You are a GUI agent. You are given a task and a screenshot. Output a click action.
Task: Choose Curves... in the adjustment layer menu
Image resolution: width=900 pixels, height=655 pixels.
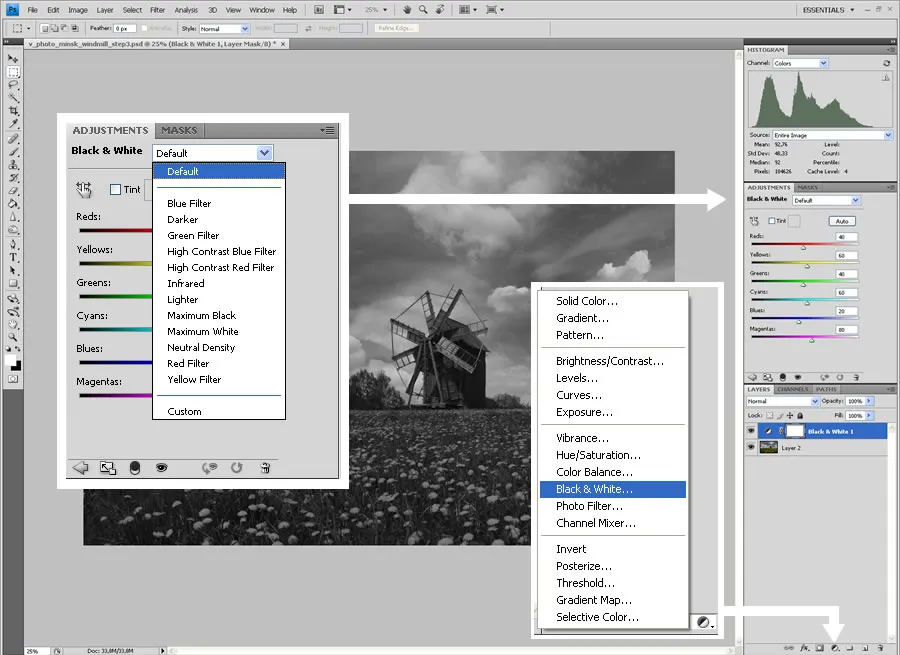[x=579, y=395]
